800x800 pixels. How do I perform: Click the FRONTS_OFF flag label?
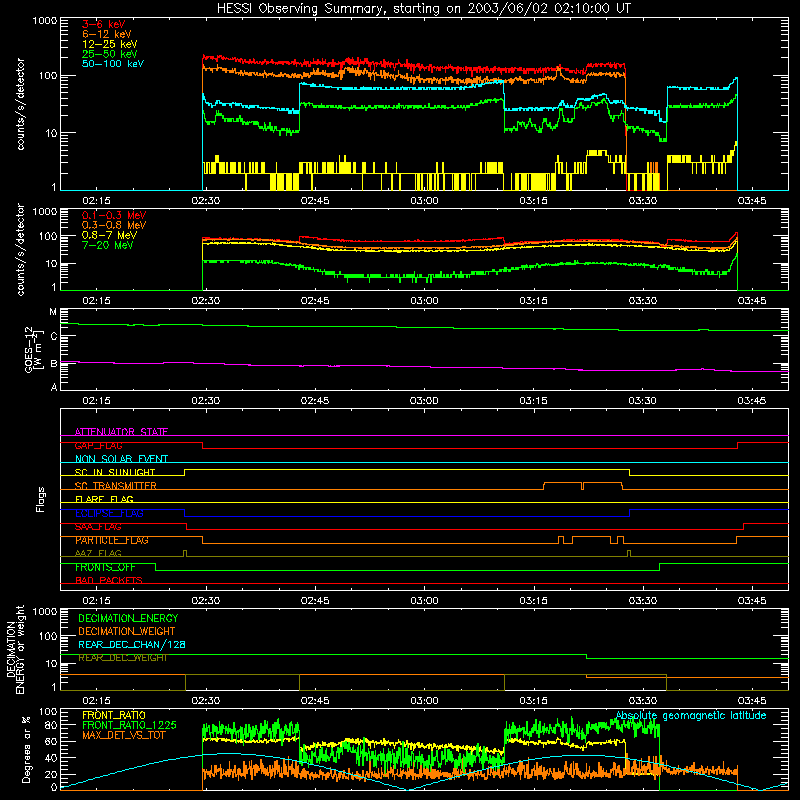[x=105, y=567]
